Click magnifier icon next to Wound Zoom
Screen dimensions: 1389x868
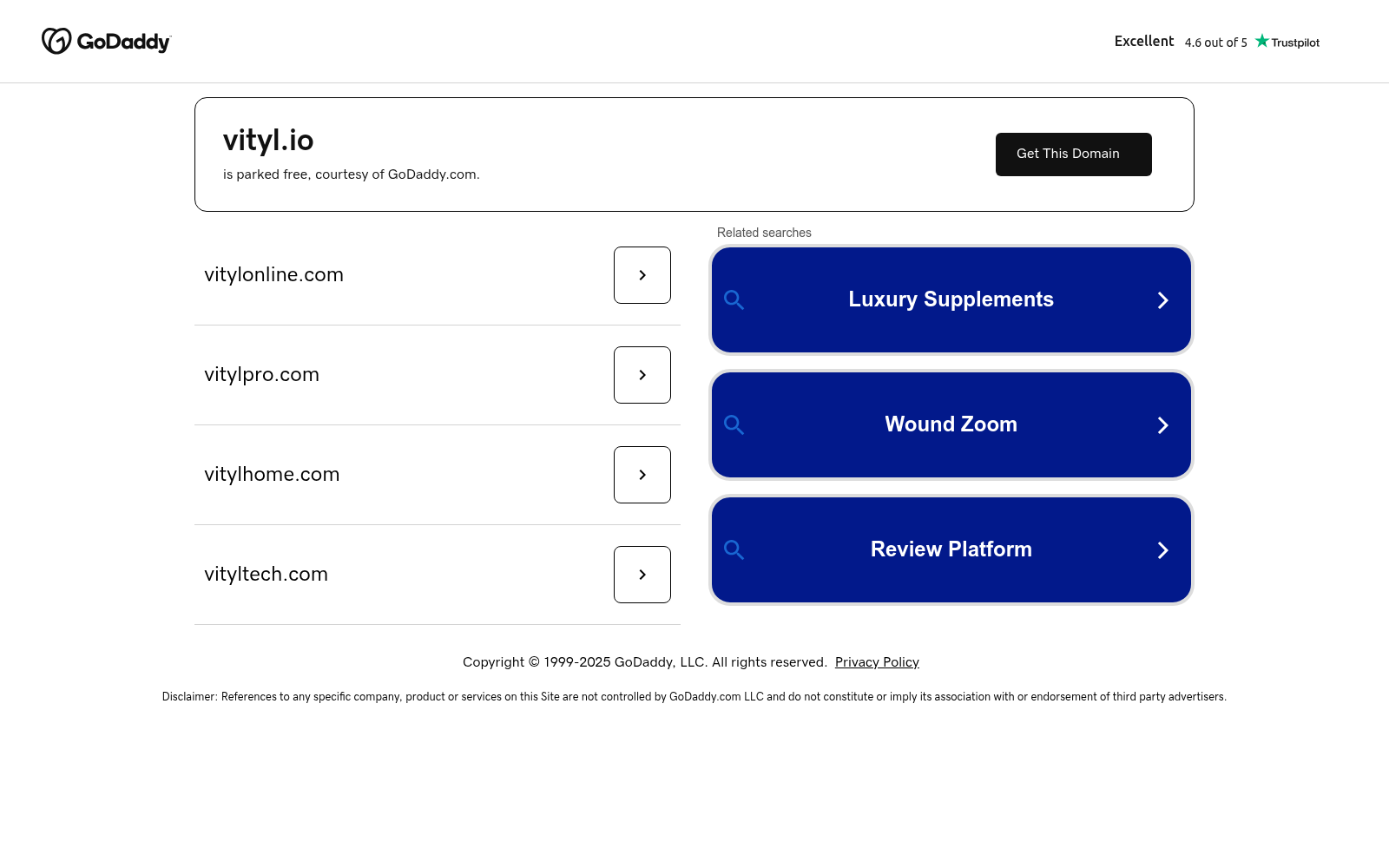[734, 425]
